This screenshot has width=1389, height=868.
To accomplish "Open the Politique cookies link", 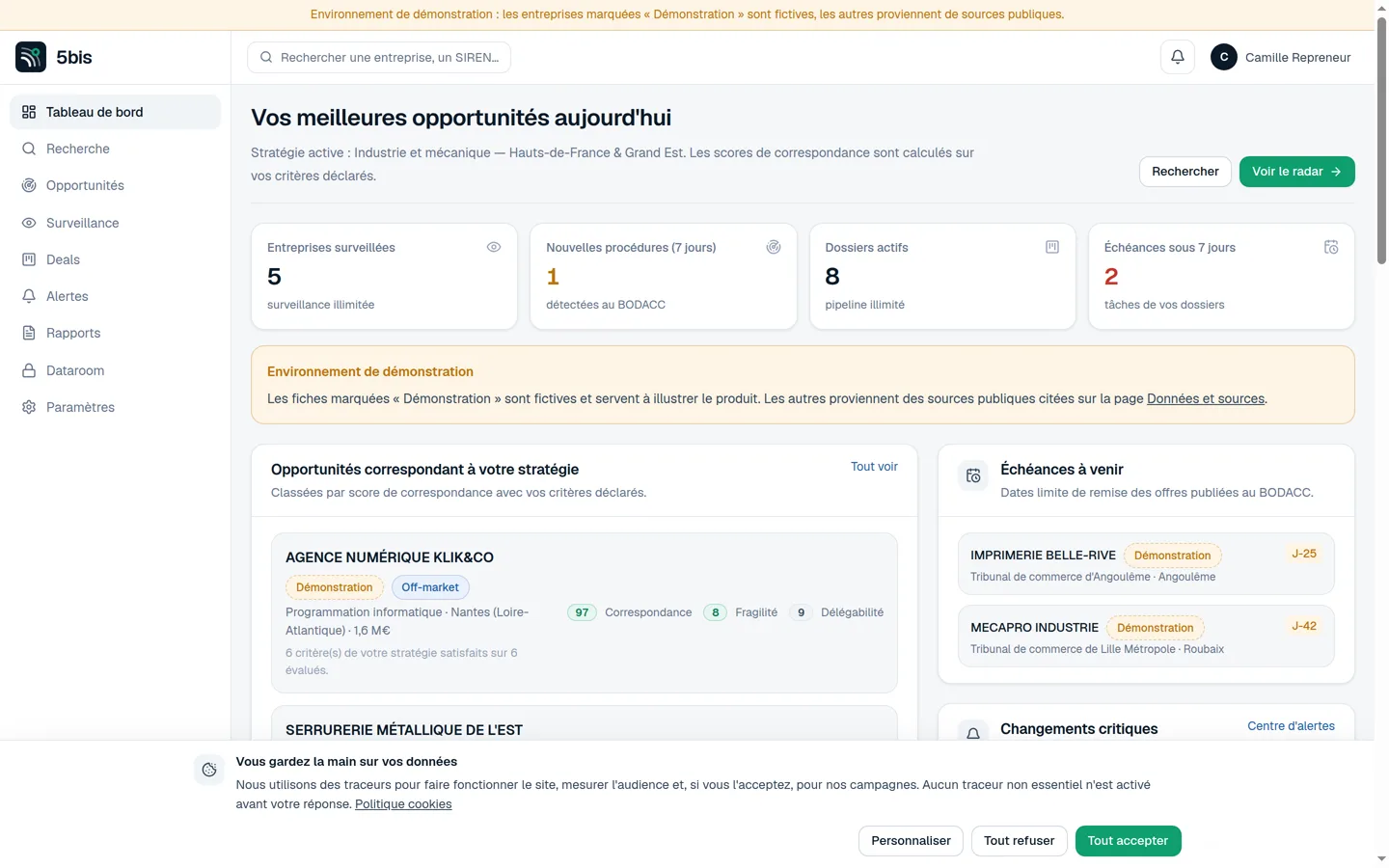I will [x=403, y=804].
